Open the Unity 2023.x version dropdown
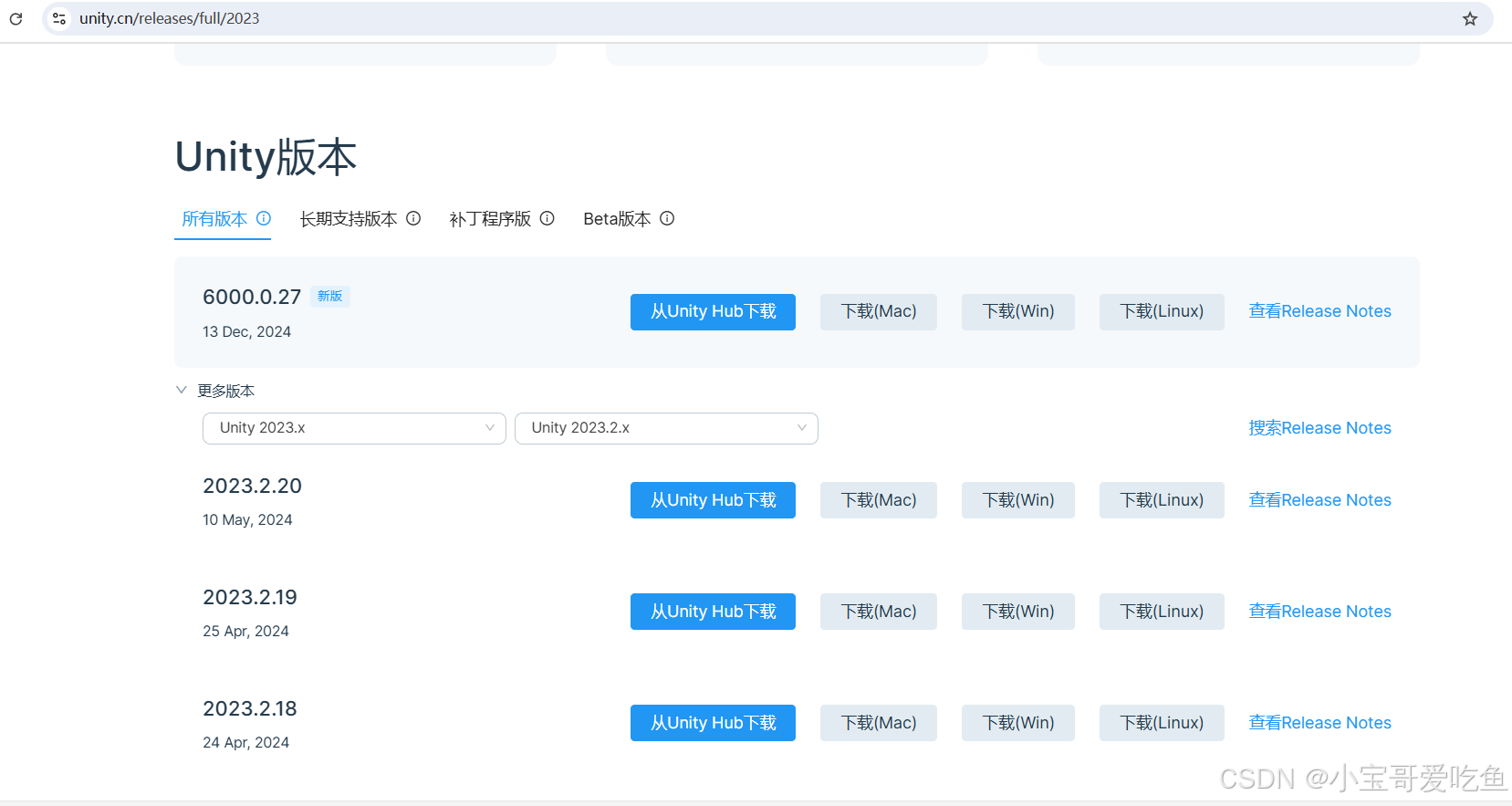 [354, 428]
